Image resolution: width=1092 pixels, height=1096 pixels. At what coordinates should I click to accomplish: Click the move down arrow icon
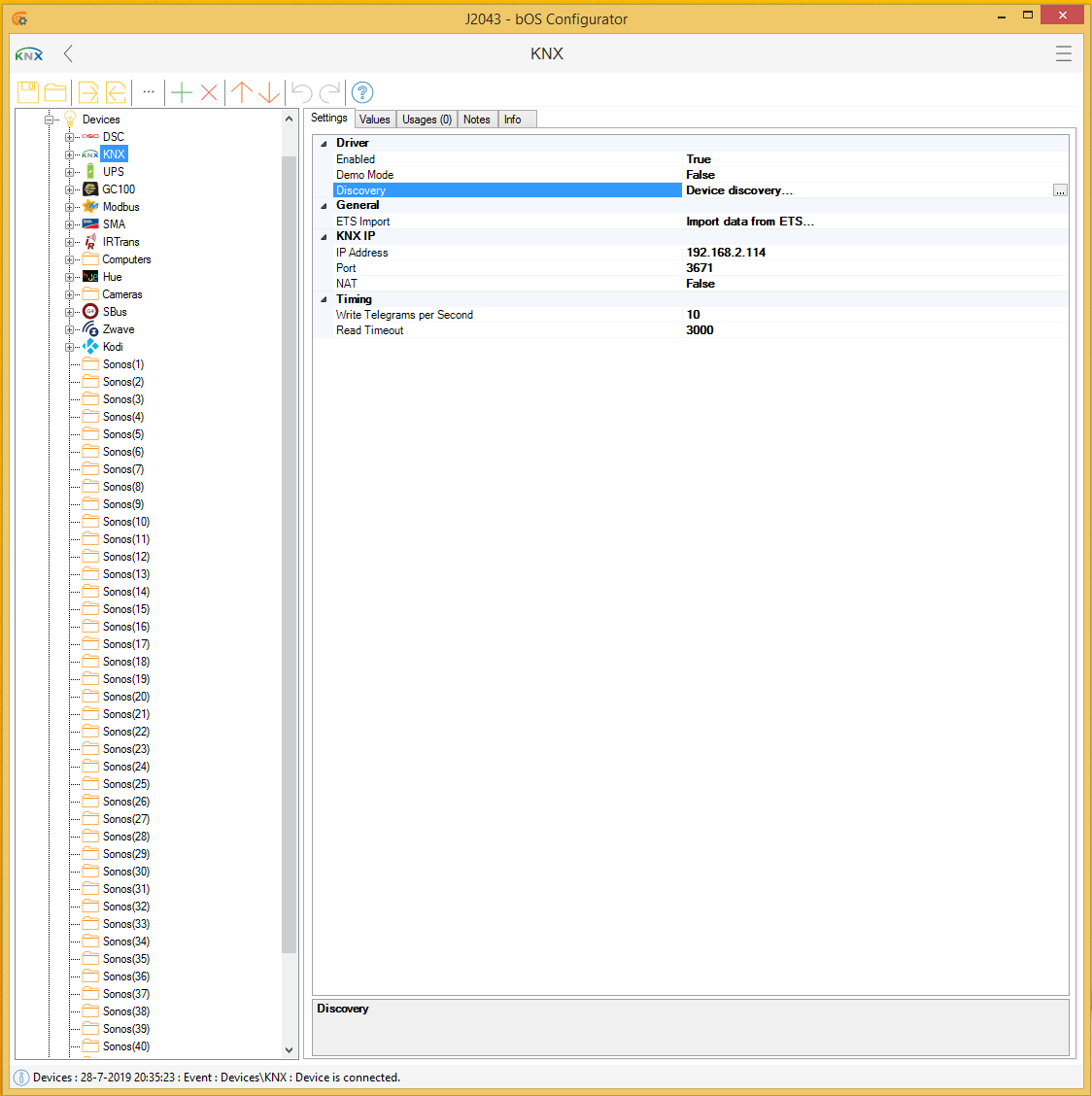coord(269,92)
